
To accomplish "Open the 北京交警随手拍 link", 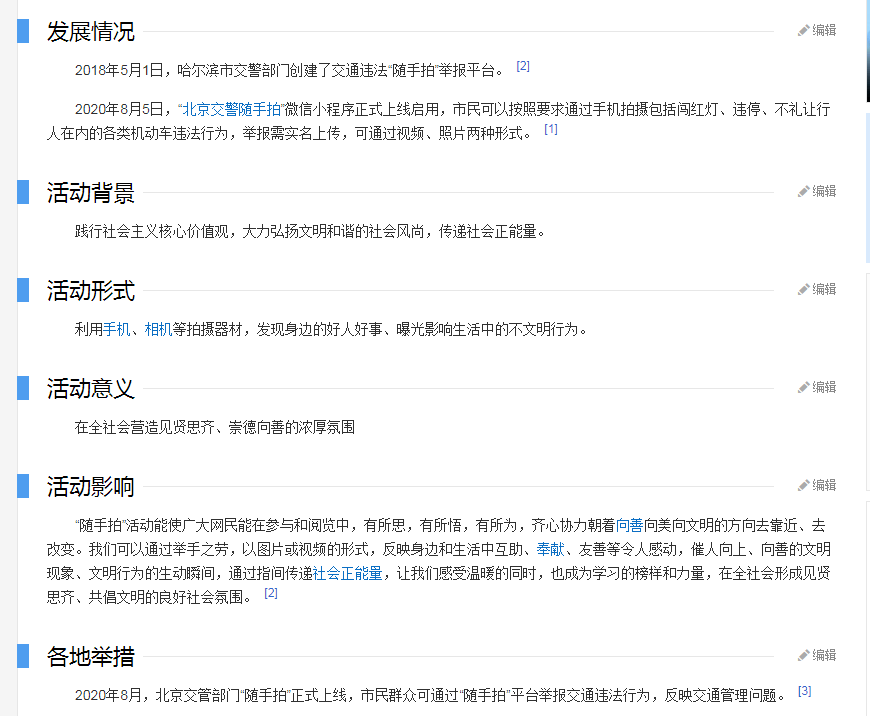I will pyautogui.click(x=231, y=109).
